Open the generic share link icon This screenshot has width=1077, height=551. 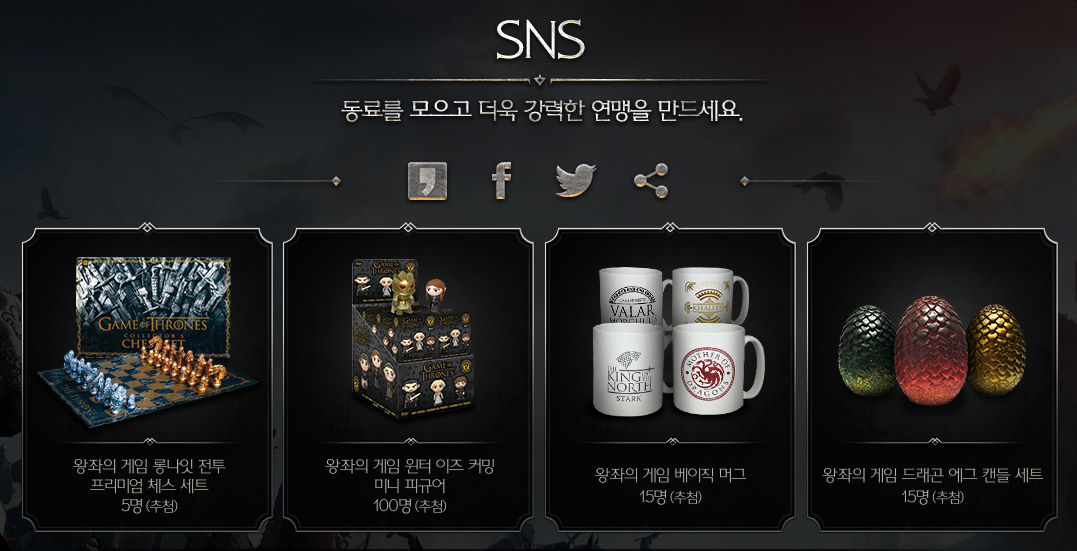coord(651,181)
